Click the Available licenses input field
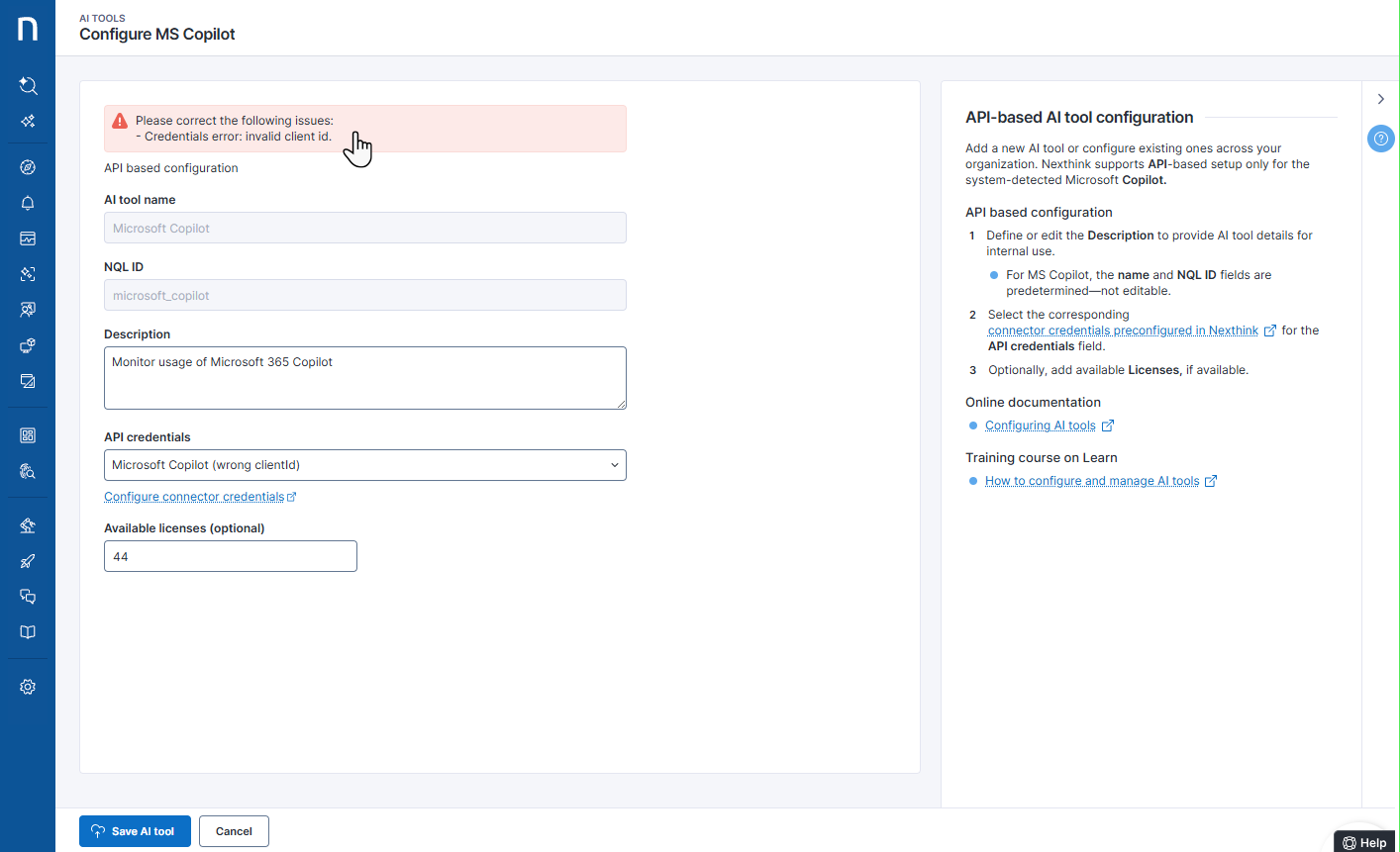1400x852 pixels. (x=230, y=556)
